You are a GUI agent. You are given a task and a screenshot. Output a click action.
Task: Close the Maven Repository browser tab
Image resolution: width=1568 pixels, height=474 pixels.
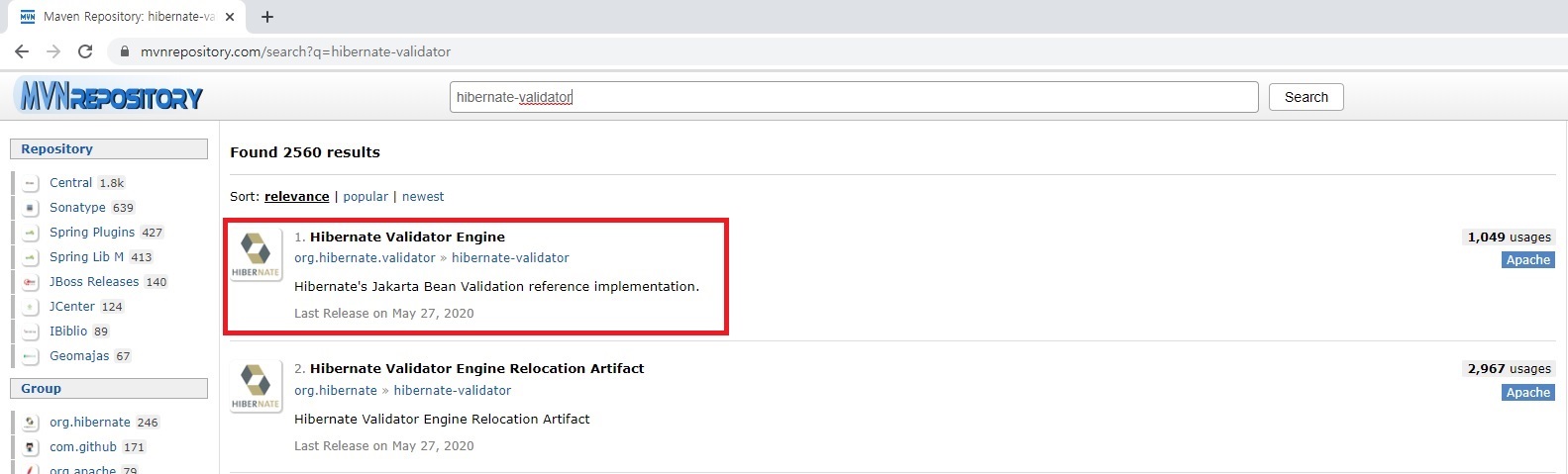coord(230,17)
